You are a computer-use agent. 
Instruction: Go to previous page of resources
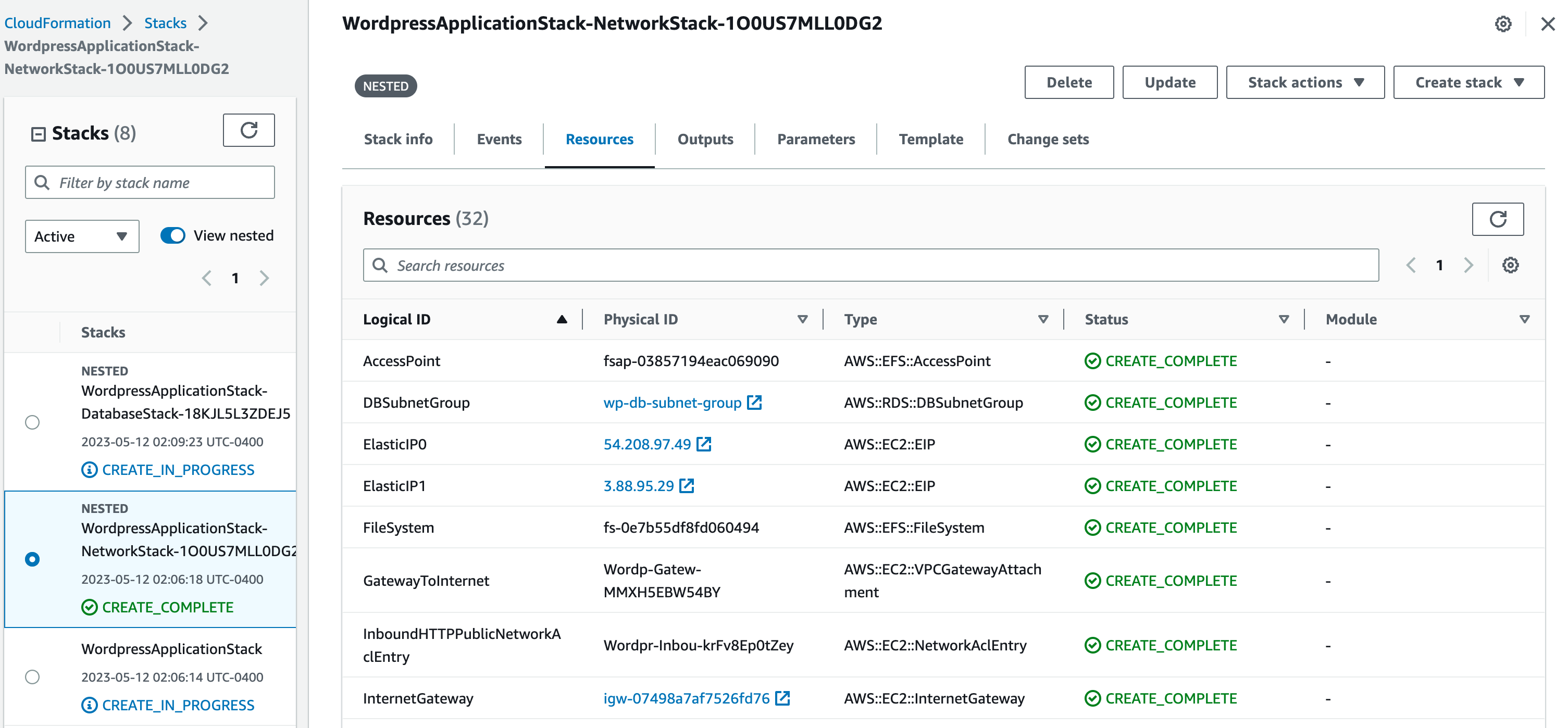pos(1411,266)
